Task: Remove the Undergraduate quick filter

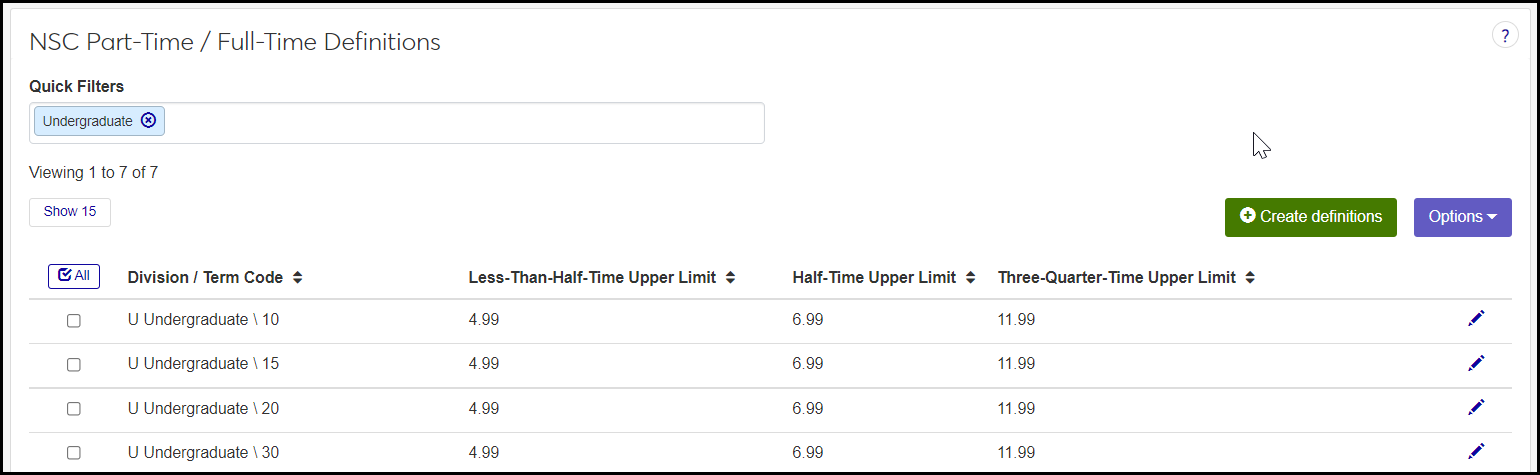Action: pos(149,120)
